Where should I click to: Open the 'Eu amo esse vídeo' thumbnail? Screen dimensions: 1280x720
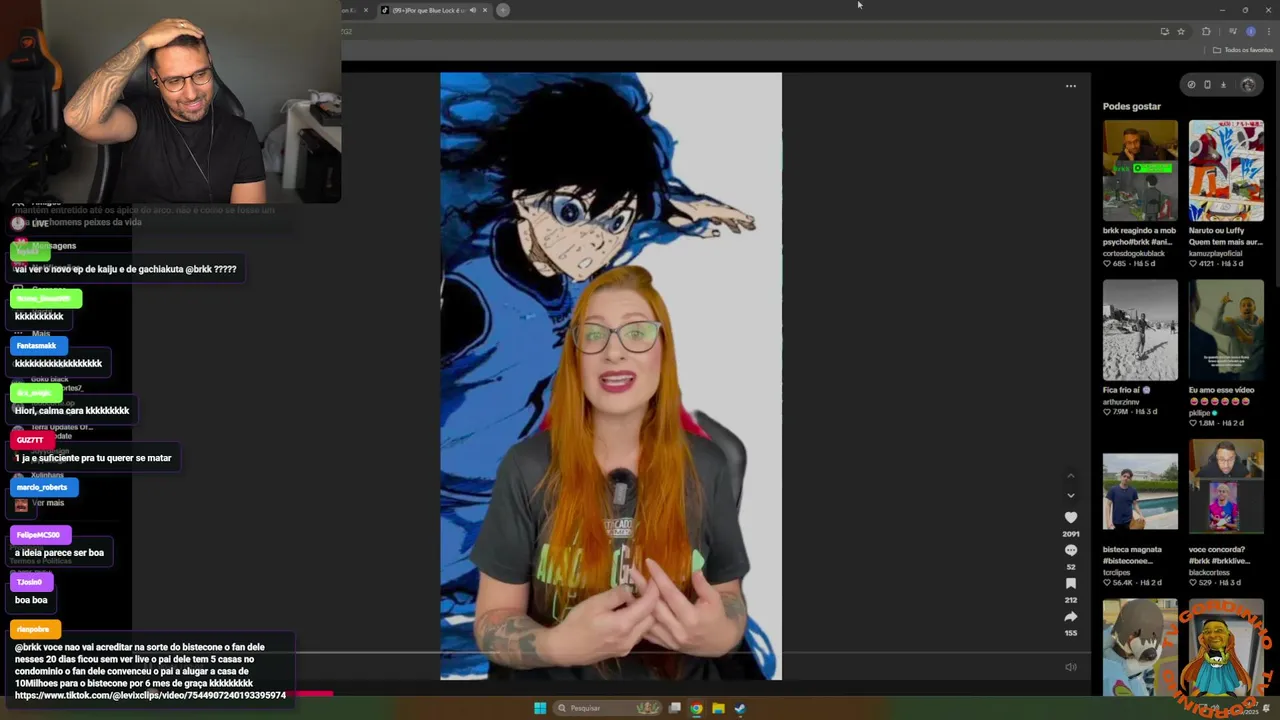[1226, 330]
